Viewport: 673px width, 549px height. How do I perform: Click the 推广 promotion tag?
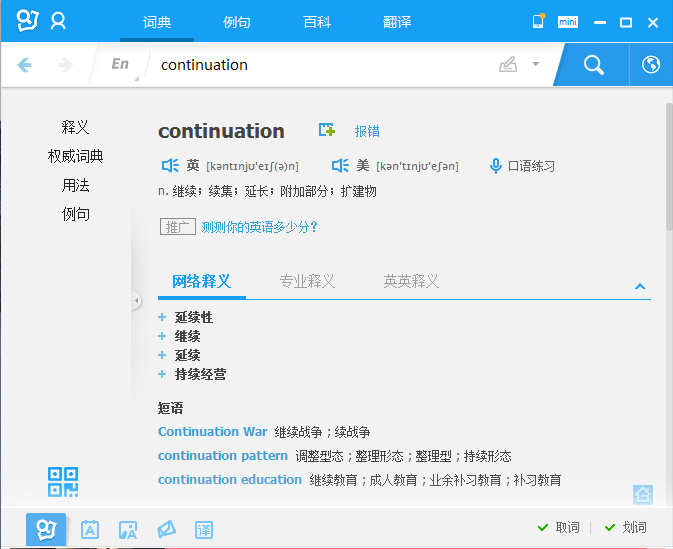point(178,227)
